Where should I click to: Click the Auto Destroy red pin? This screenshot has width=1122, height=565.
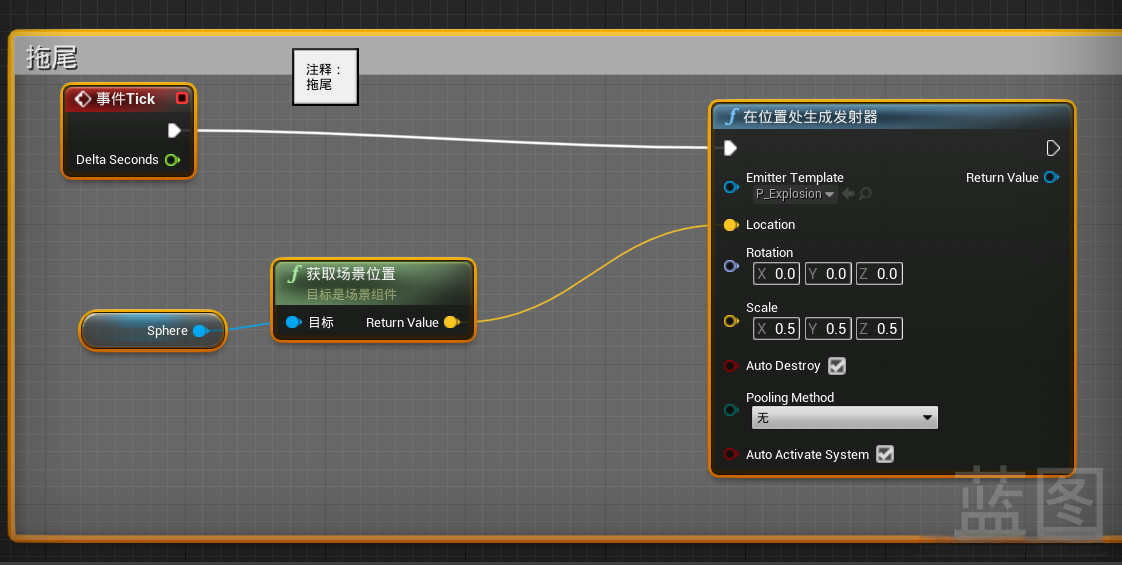731,366
